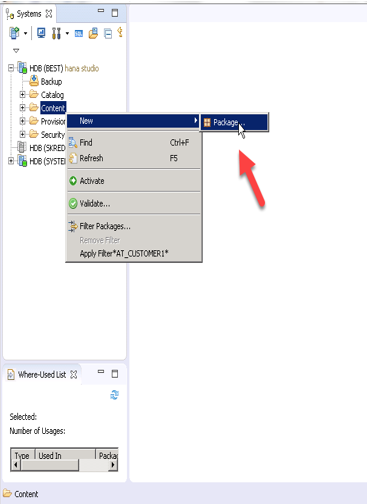Select HDB (BEST) hana studio system
This screenshot has height=504, width=367.
click(x=64, y=68)
